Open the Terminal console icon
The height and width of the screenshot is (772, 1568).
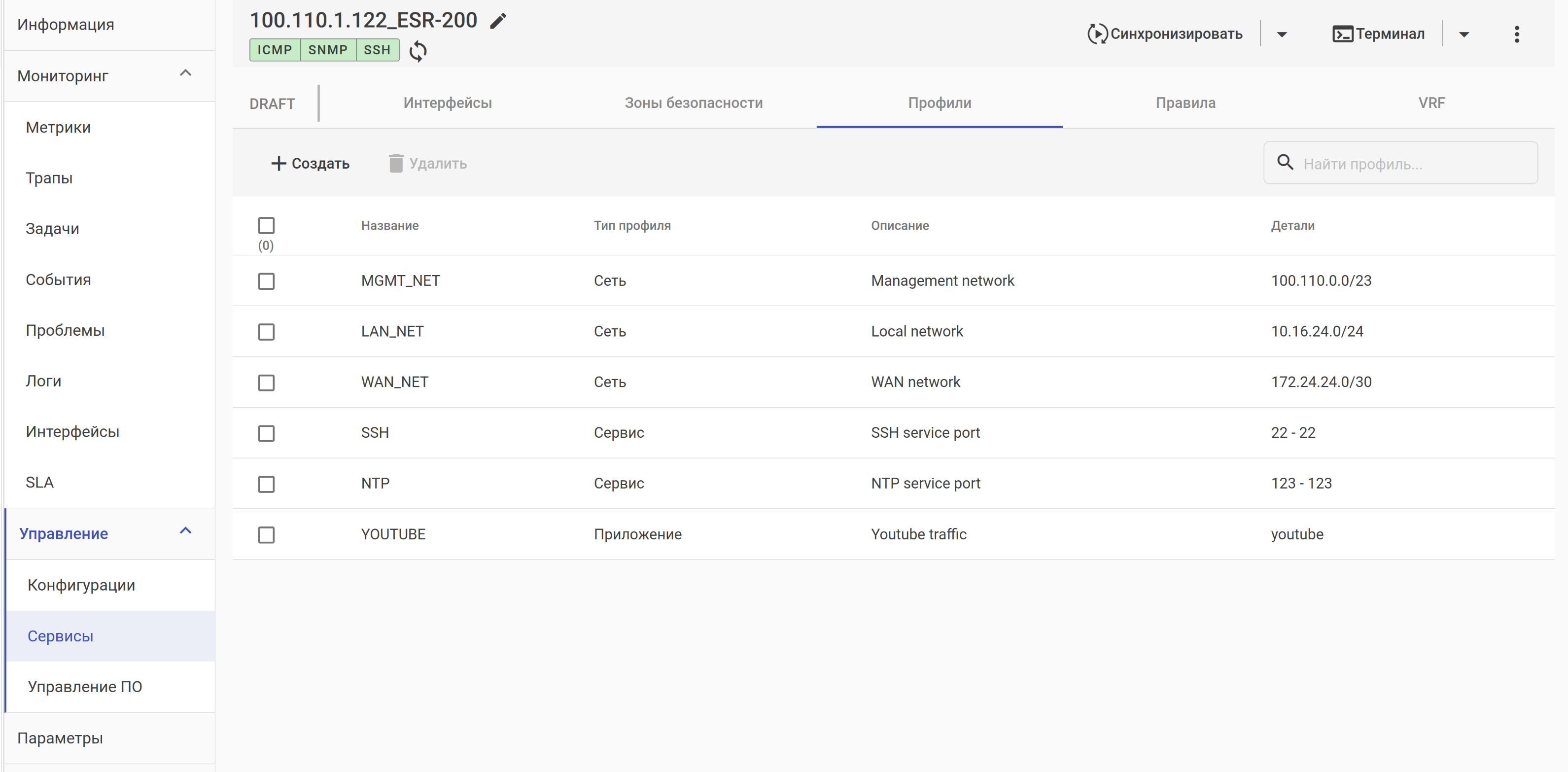(1342, 34)
